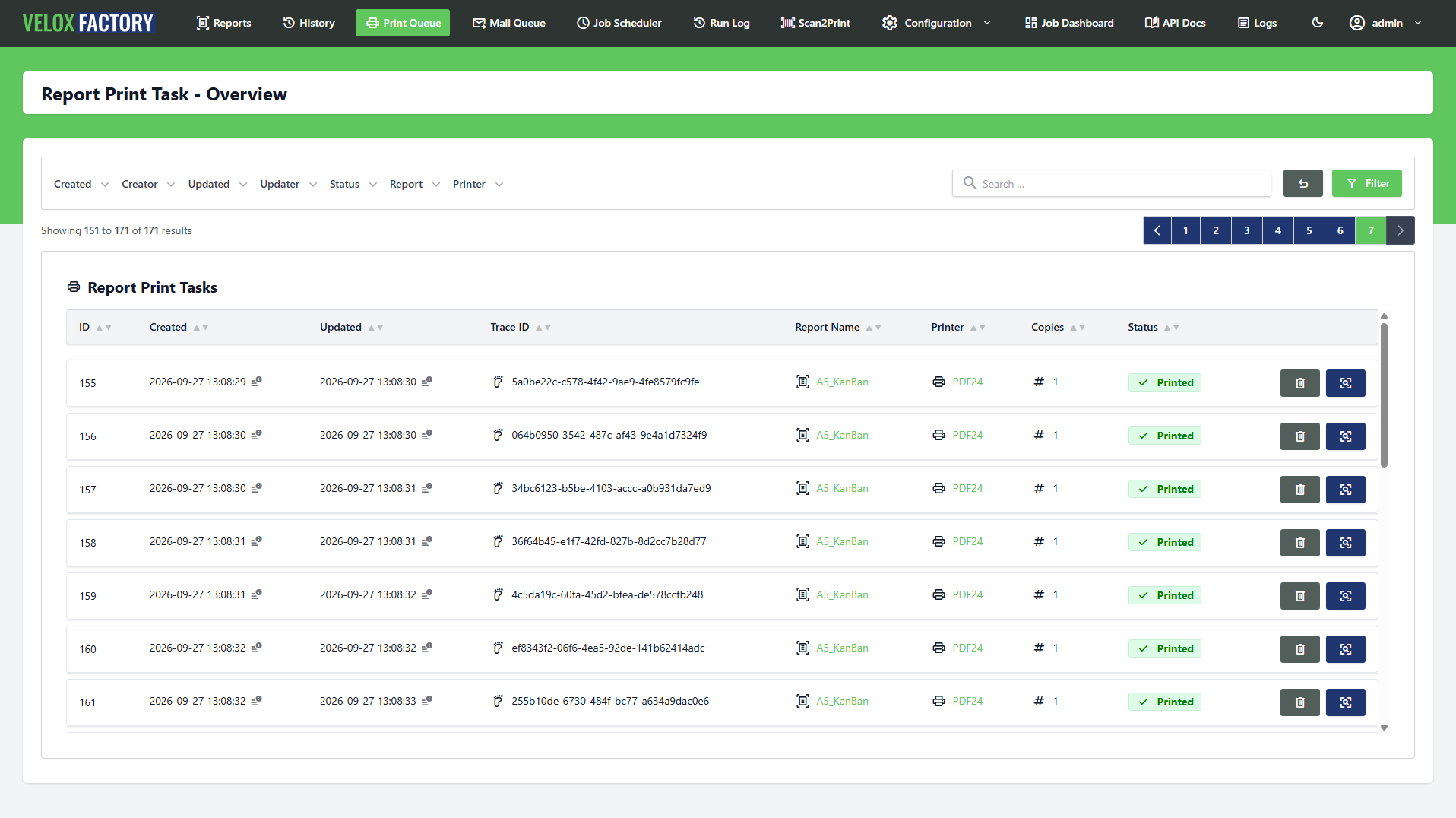Click the Search input field

[1112, 183]
